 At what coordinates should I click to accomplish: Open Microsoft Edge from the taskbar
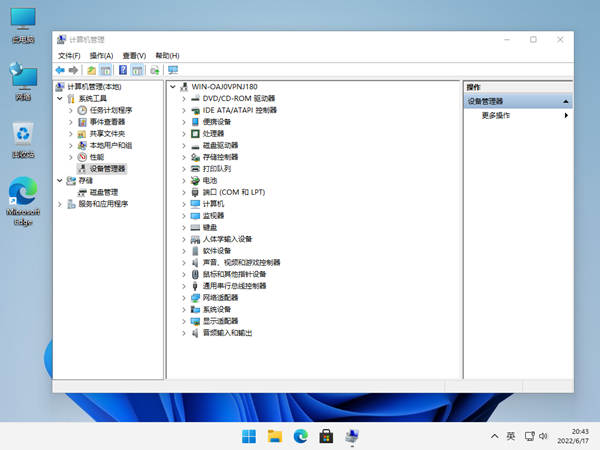[300, 436]
